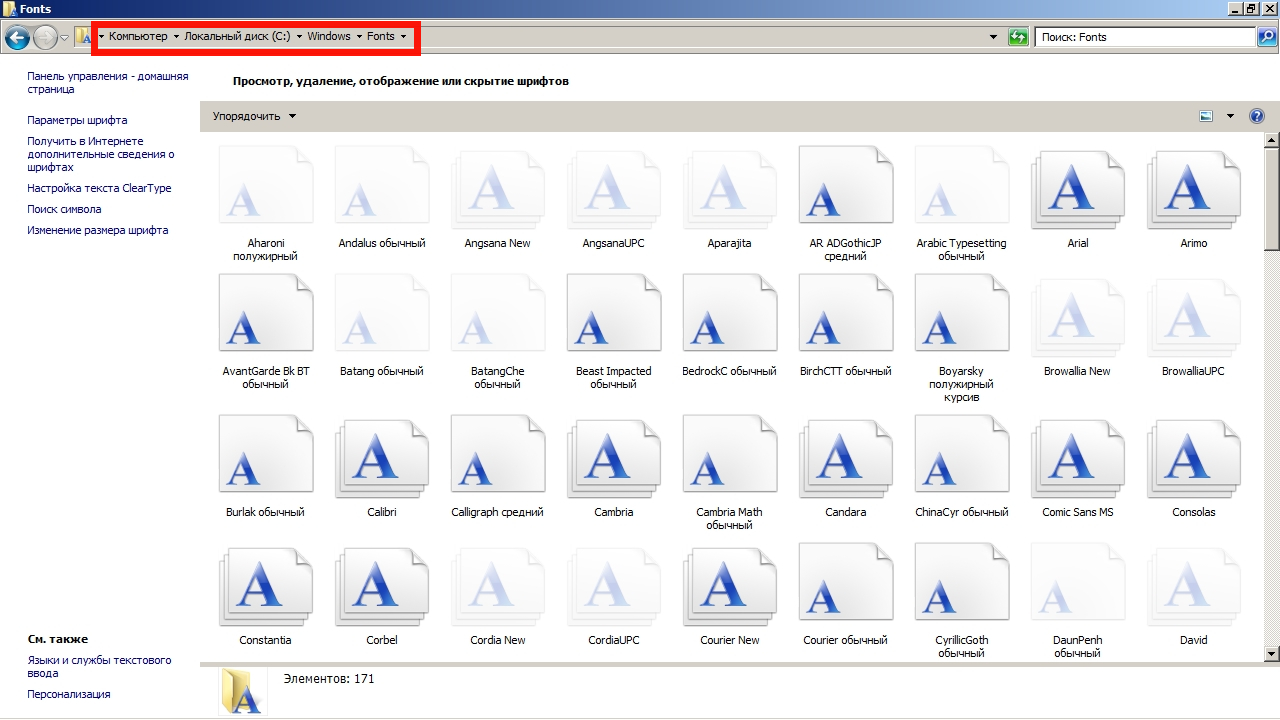Click the vertical scrollbar thumb of the font list
The height and width of the screenshot is (720, 1280).
click(x=1272, y=199)
